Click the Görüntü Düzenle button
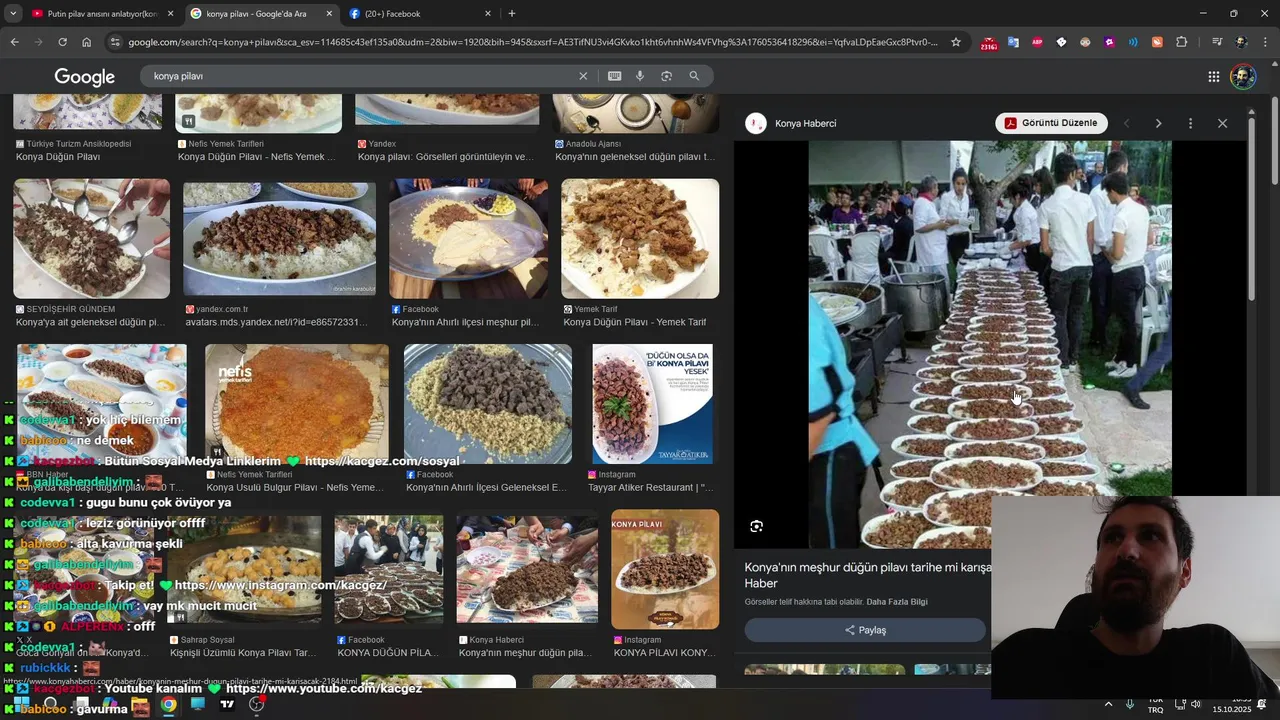 pyautogui.click(x=1051, y=123)
